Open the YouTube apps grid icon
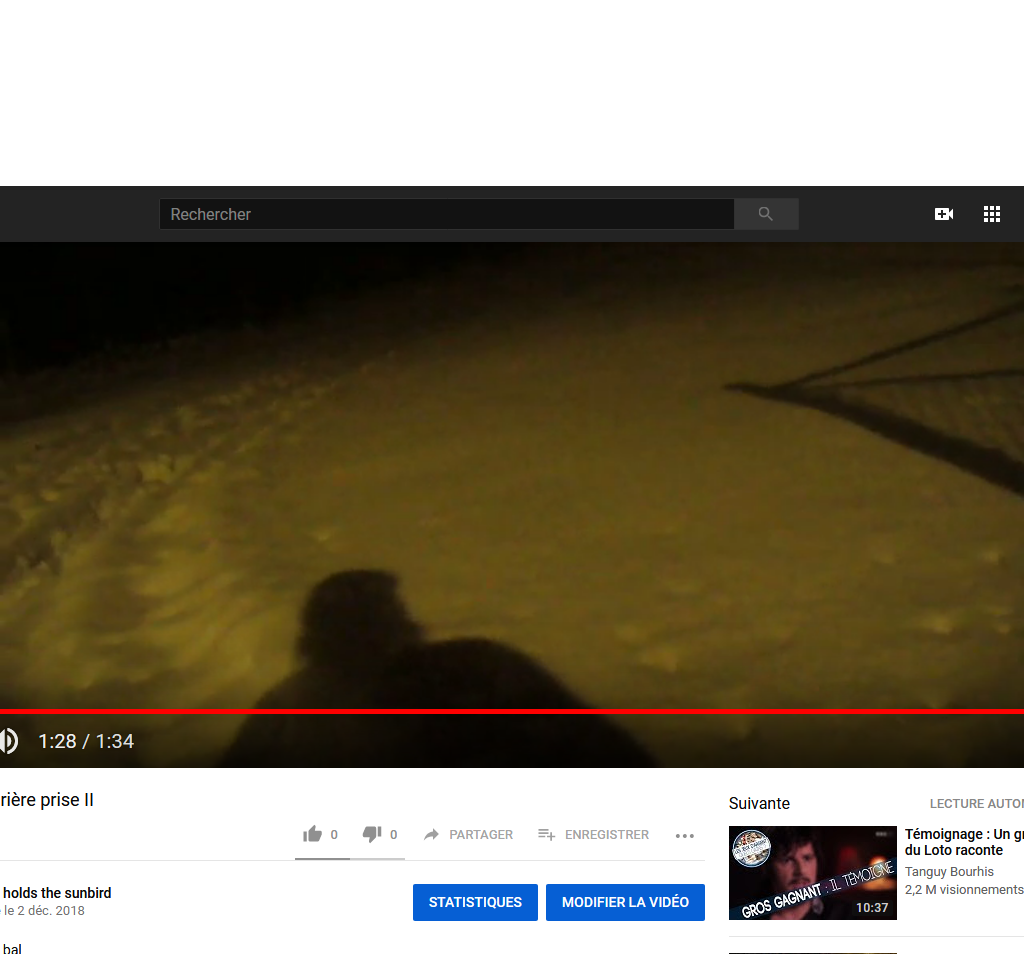1024x955 pixels. (992, 214)
